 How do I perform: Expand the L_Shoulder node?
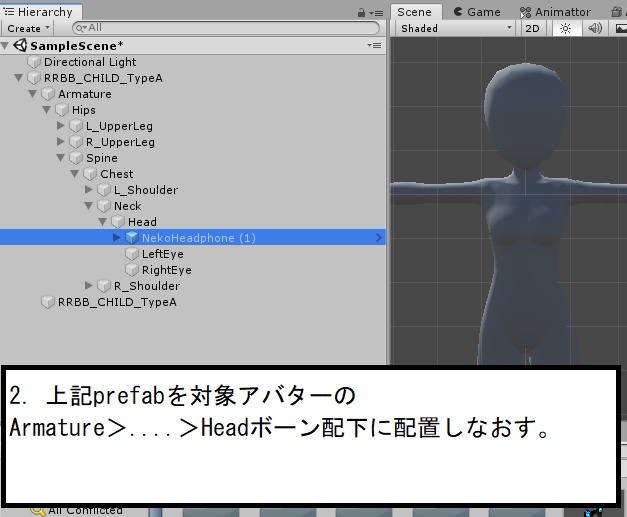tap(89, 190)
